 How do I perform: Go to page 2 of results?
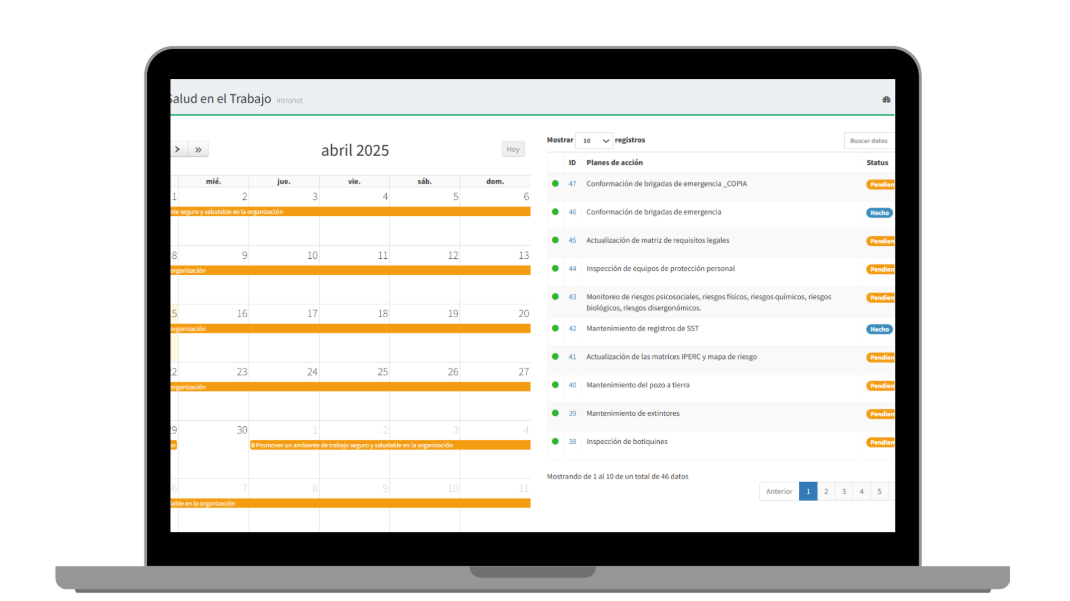point(826,491)
